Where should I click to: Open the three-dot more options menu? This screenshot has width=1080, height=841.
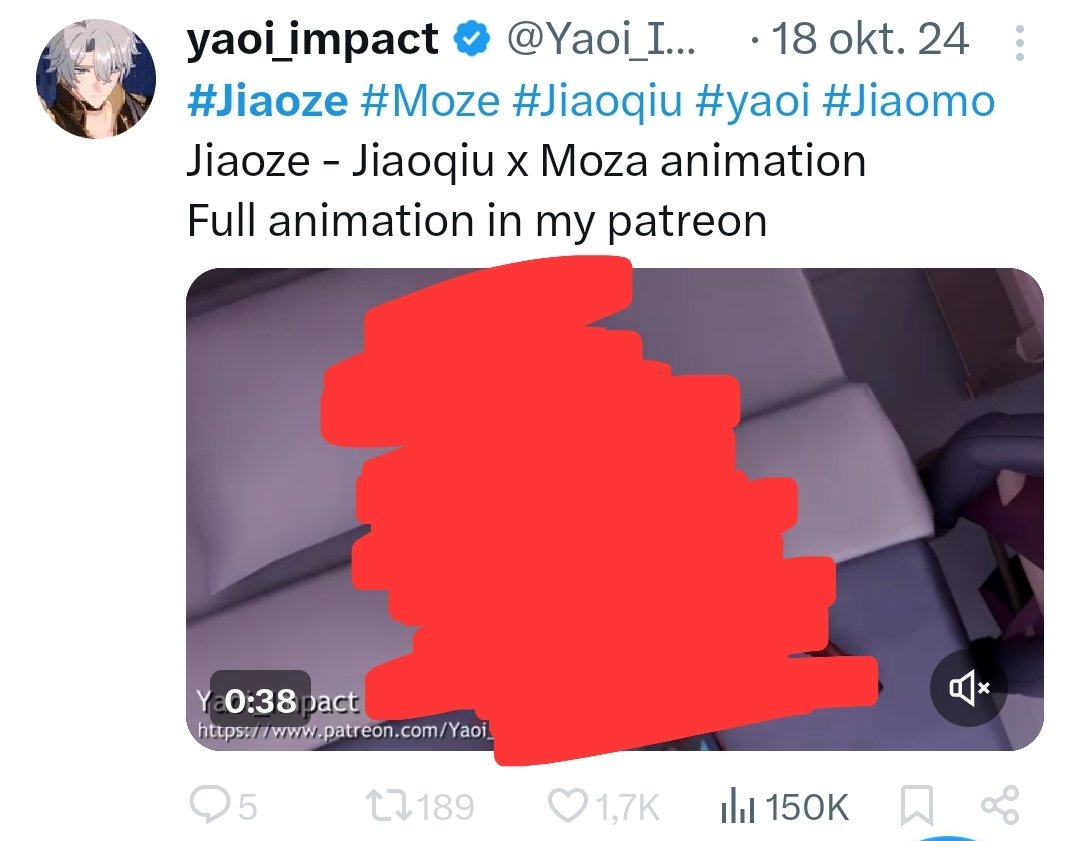pos(1019,43)
